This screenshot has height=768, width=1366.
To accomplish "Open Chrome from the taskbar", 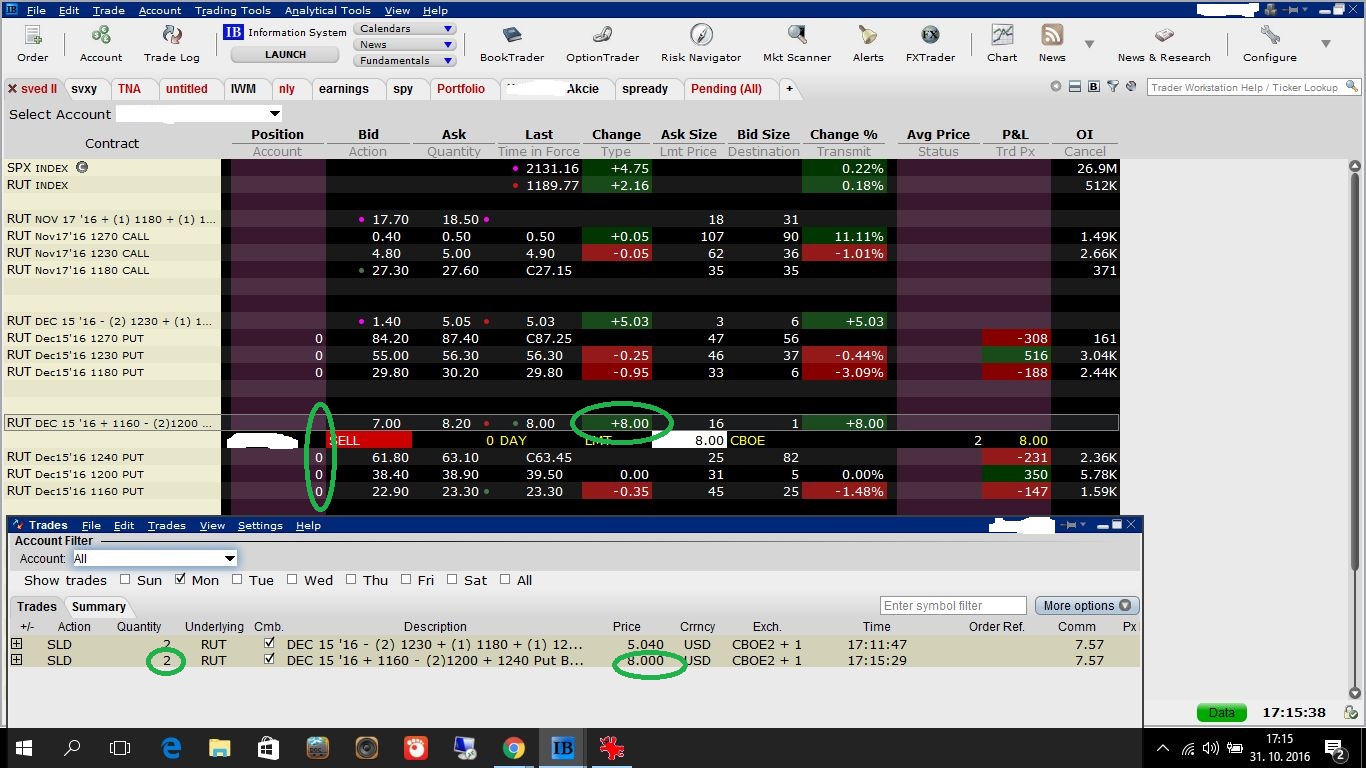I will [x=513, y=747].
